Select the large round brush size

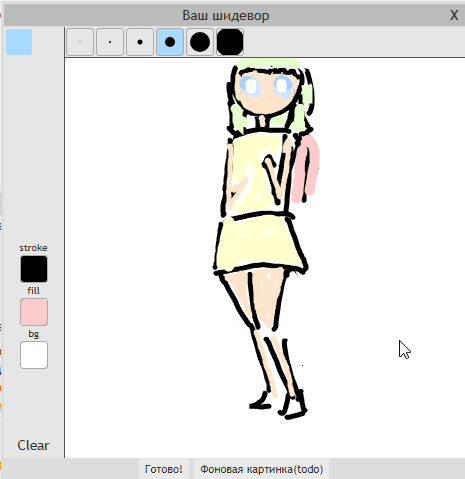coord(200,42)
